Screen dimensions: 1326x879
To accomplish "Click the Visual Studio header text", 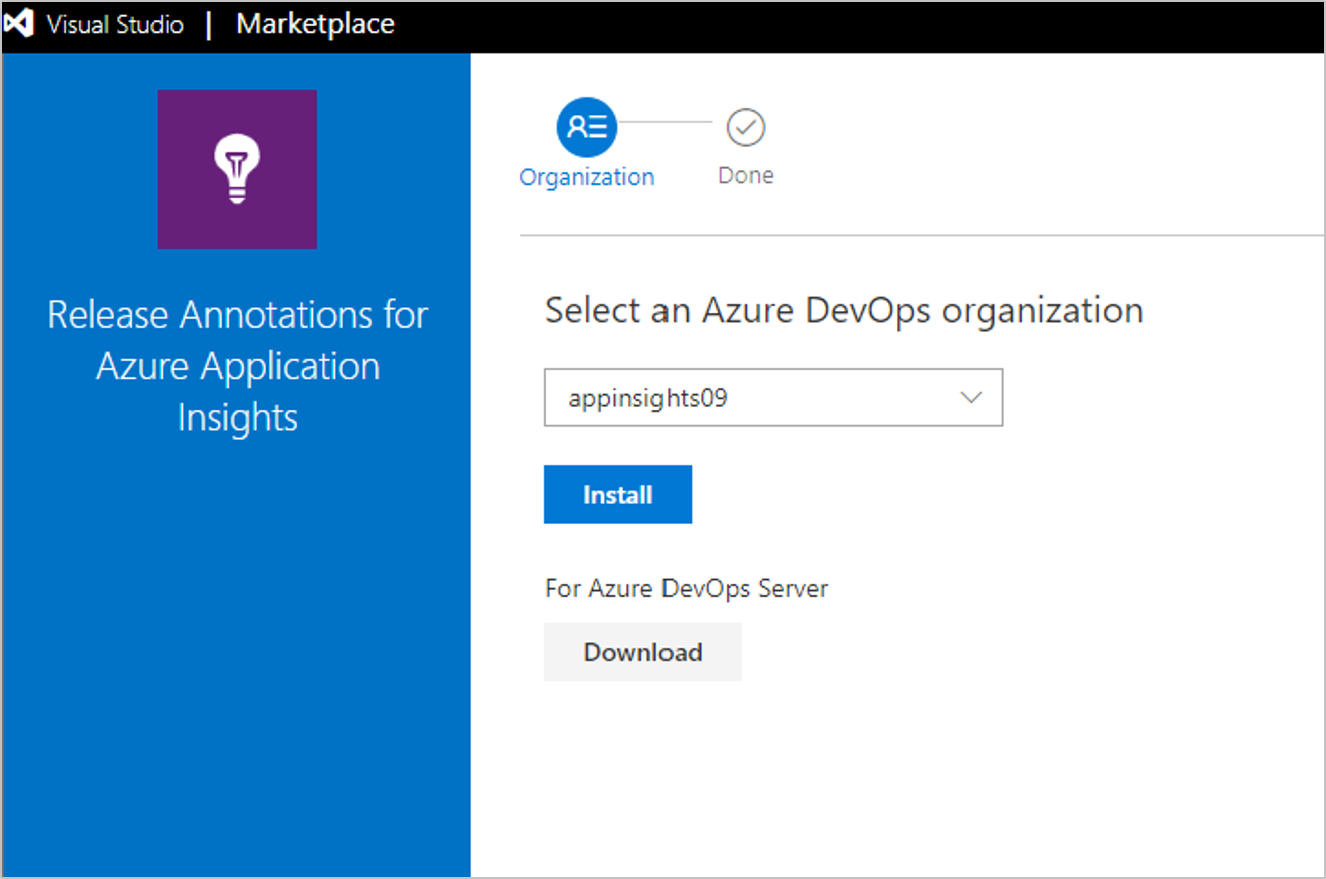I will click(115, 25).
